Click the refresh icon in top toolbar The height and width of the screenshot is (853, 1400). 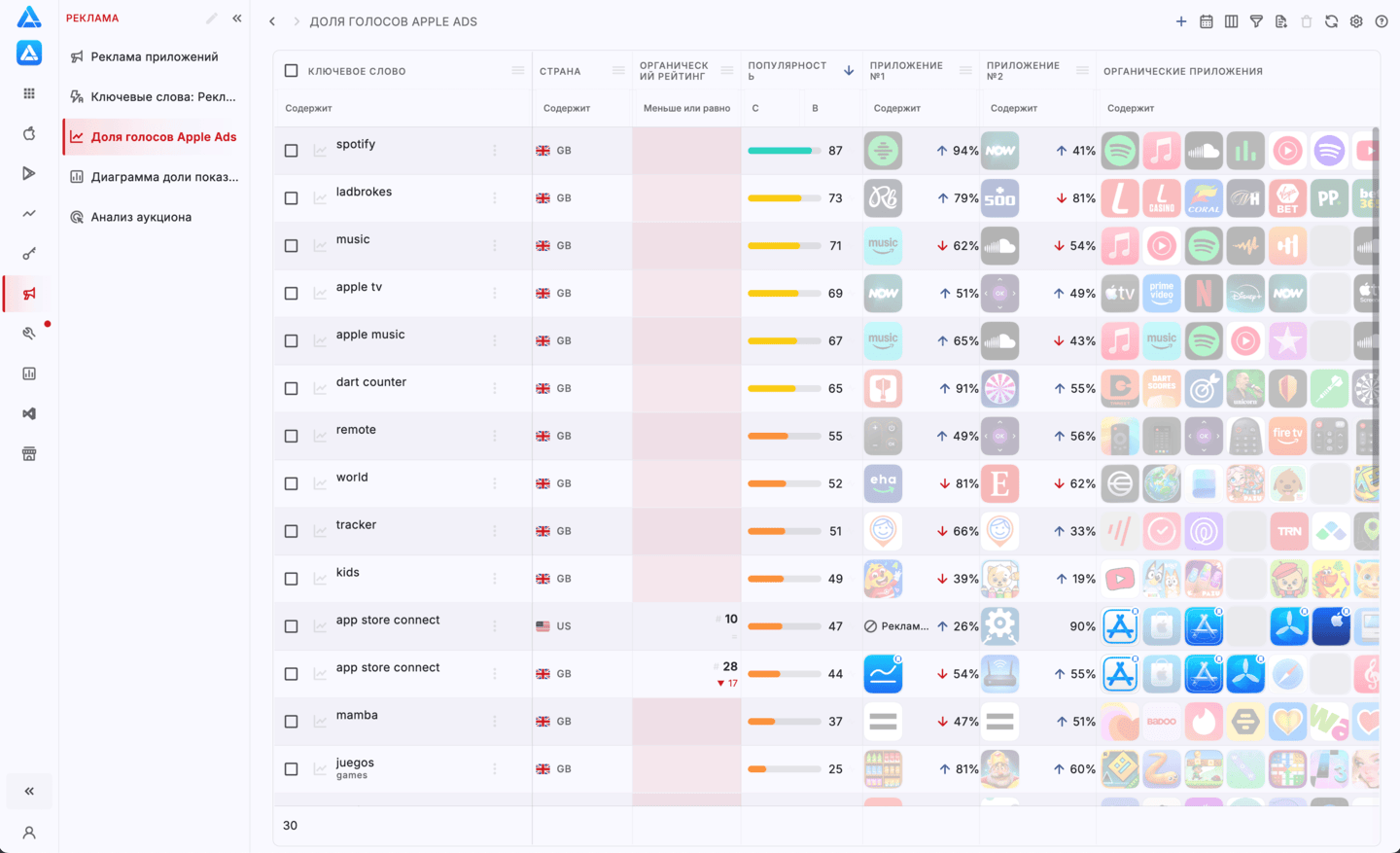point(1332,21)
